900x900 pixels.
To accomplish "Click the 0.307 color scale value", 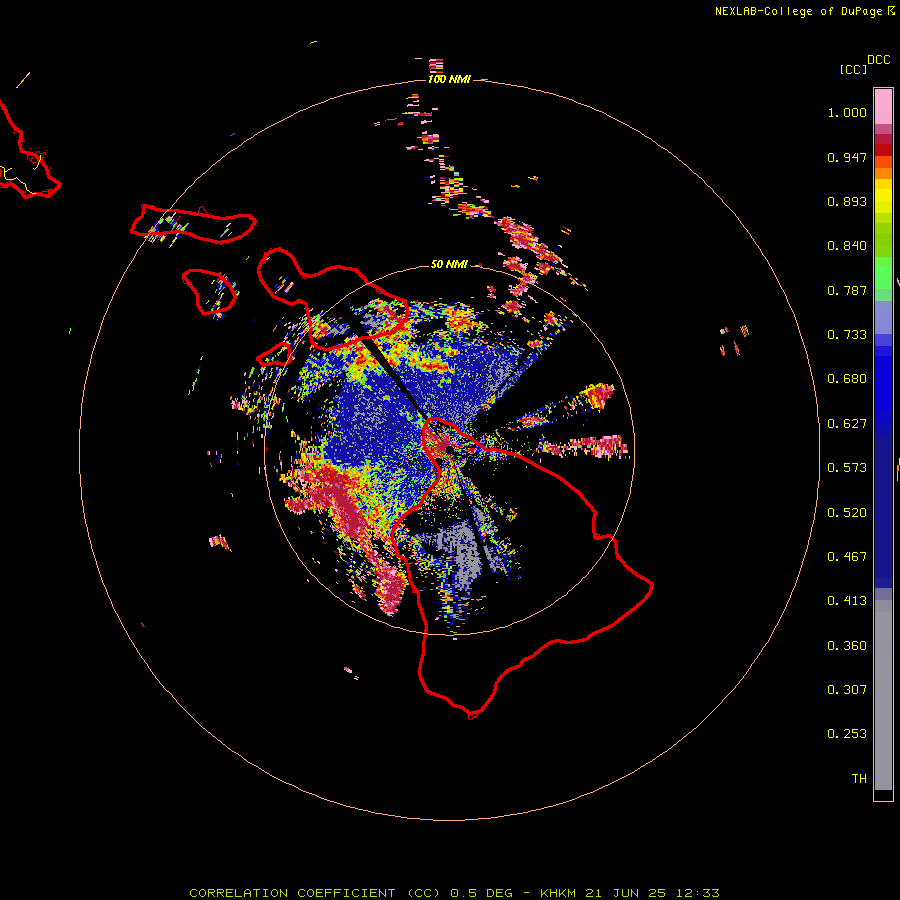I will coord(847,690).
